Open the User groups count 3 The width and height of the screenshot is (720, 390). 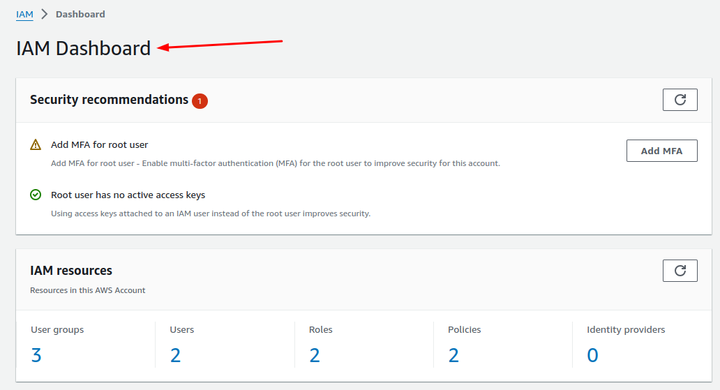click(x=36, y=355)
